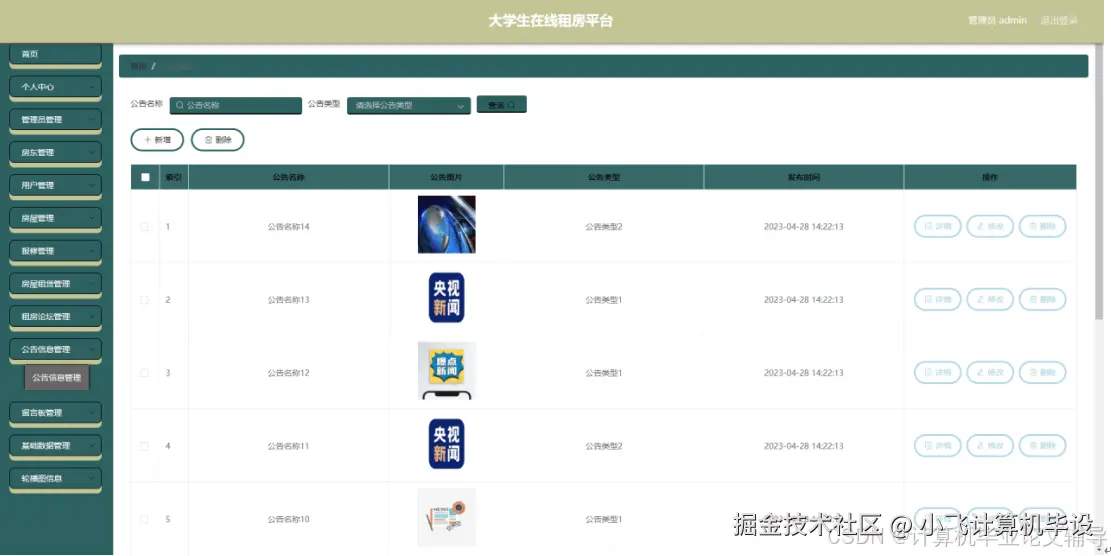Image resolution: width=1111 pixels, height=556 pixels.
Task: Click the 发布时间 column header
Action: coord(803,177)
